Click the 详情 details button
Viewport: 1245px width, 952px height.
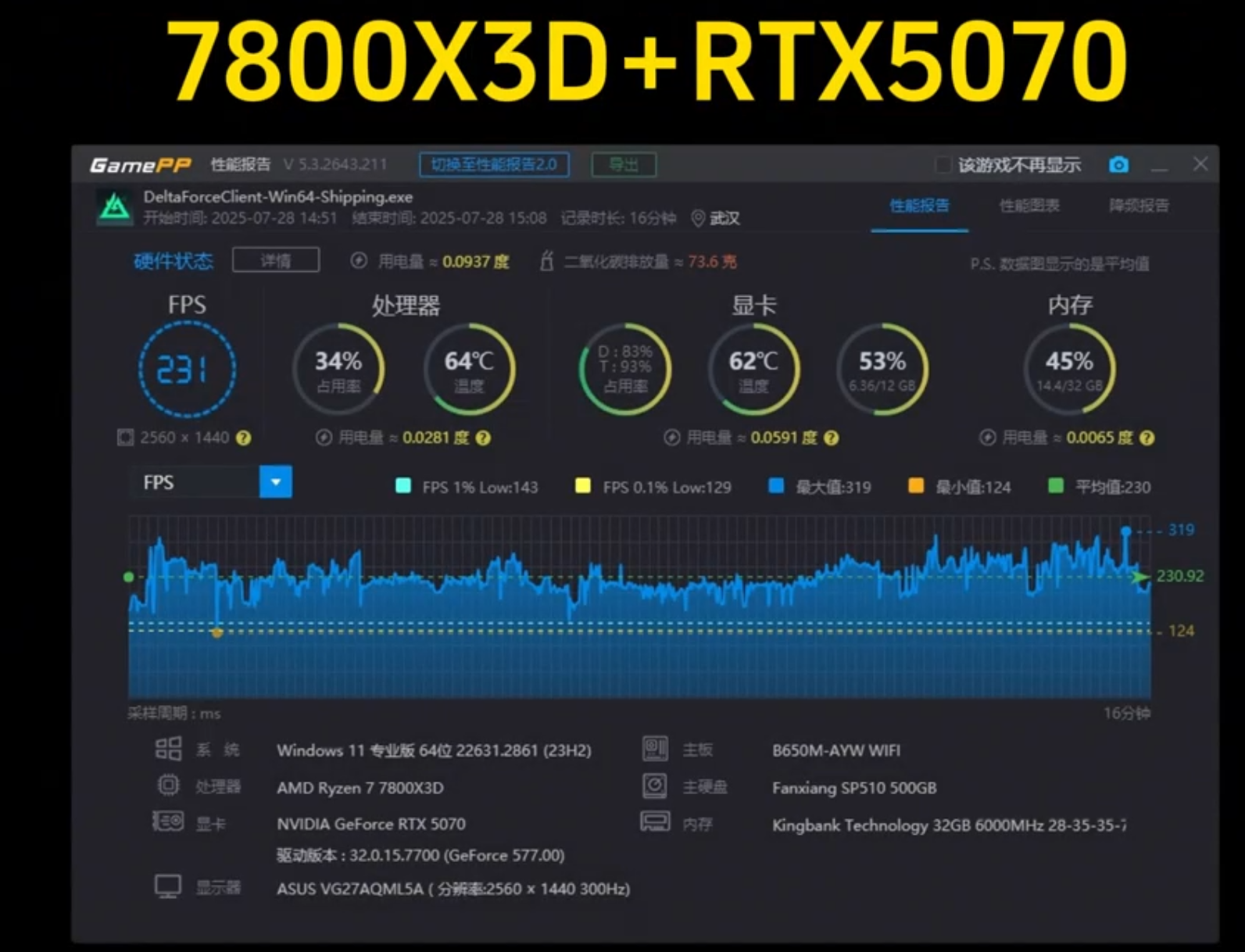[x=276, y=260]
